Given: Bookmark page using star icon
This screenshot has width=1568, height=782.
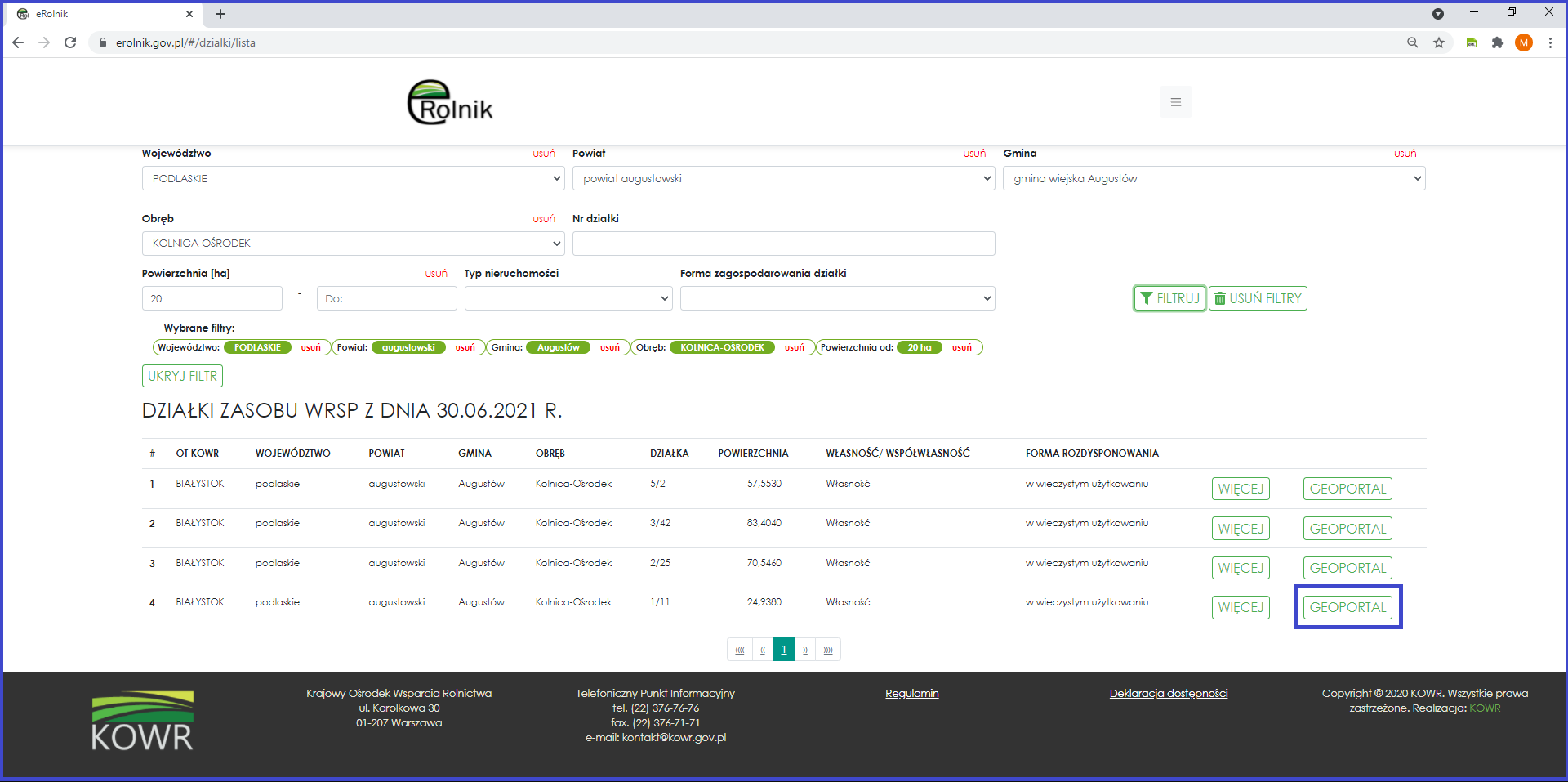Looking at the screenshot, I should [x=1439, y=42].
